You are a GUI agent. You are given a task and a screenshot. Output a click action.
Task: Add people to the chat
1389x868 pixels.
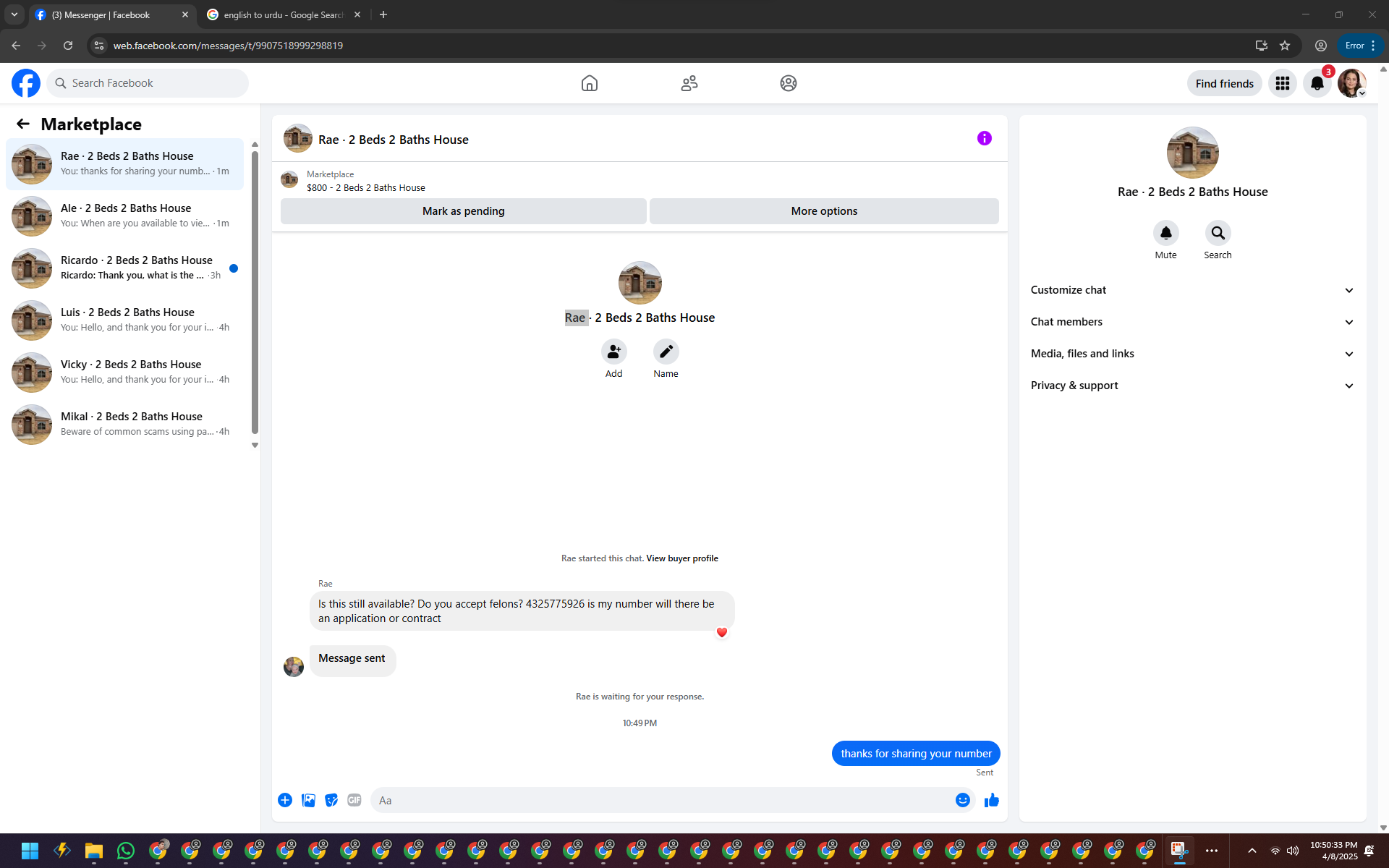click(x=613, y=352)
